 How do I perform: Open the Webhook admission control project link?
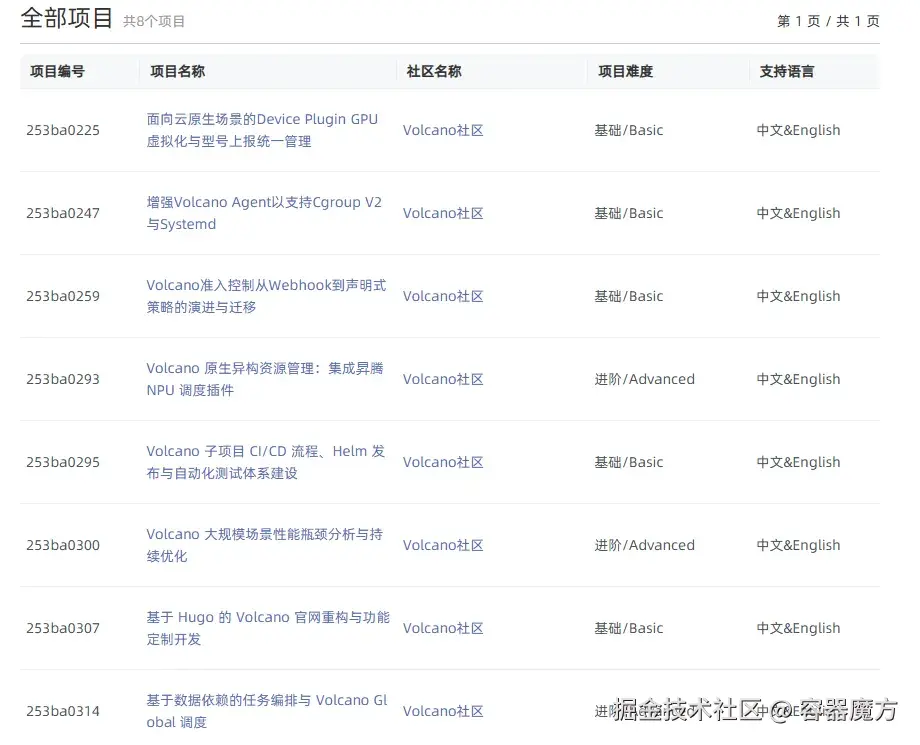[266, 296]
